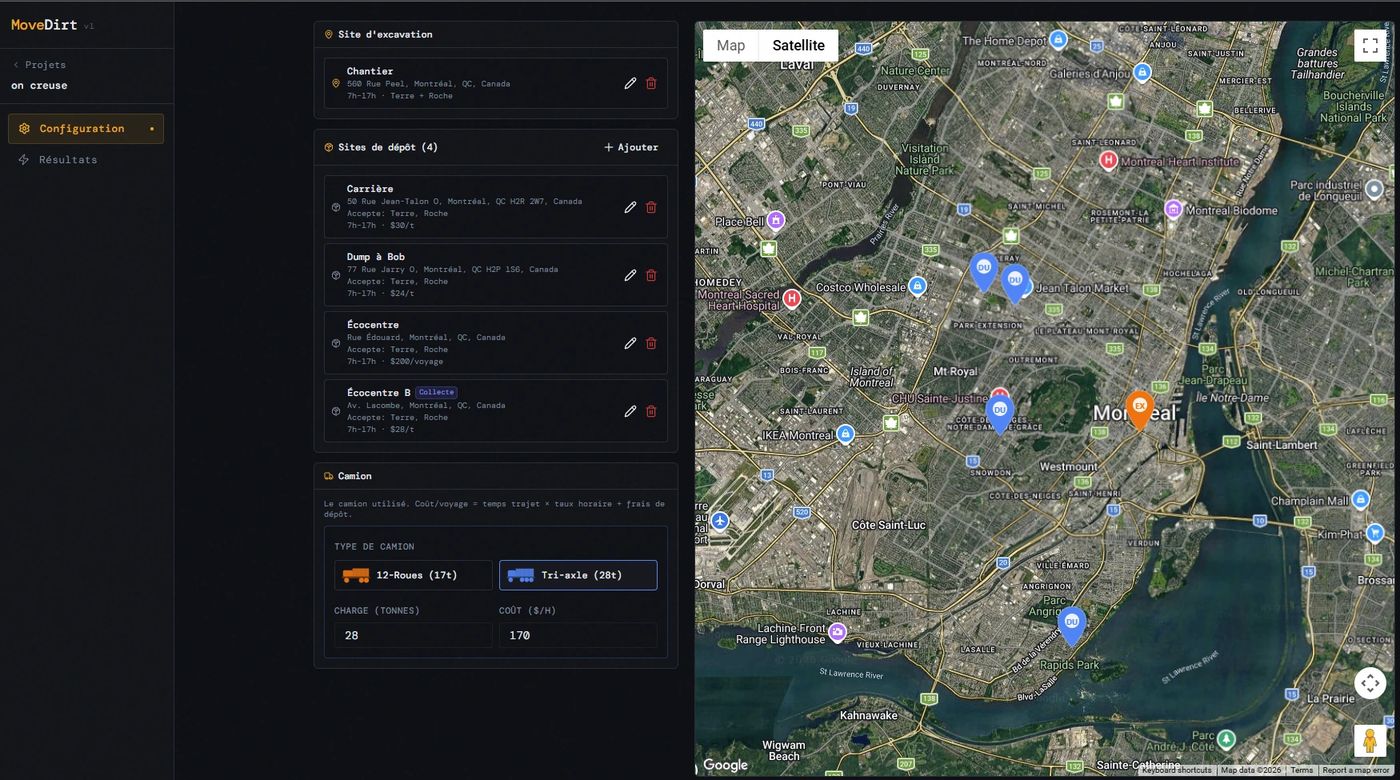
Task: Open map camera controls
Action: click(1370, 683)
